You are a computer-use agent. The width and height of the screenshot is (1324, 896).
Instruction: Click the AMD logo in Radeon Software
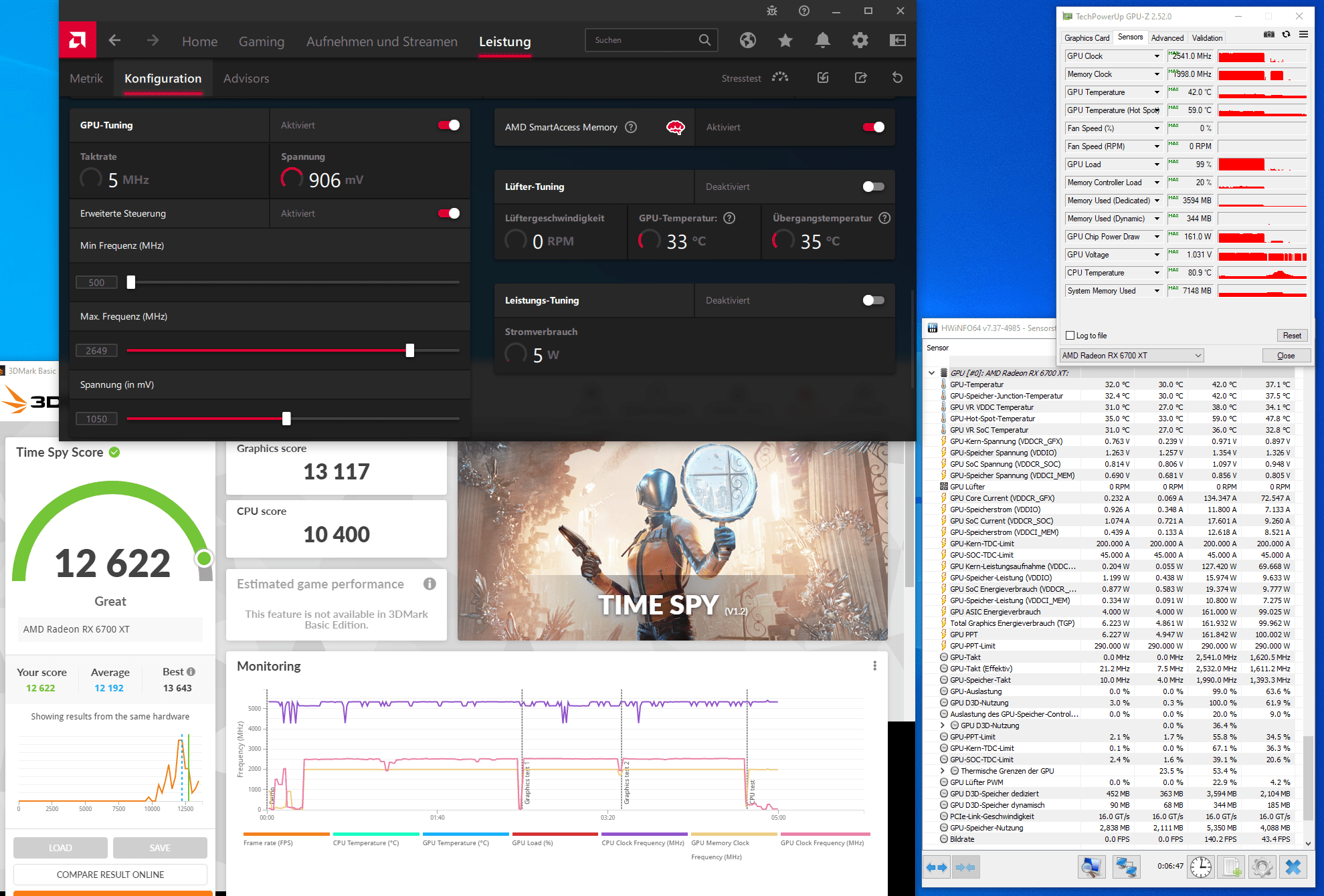(x=78, y=40)
